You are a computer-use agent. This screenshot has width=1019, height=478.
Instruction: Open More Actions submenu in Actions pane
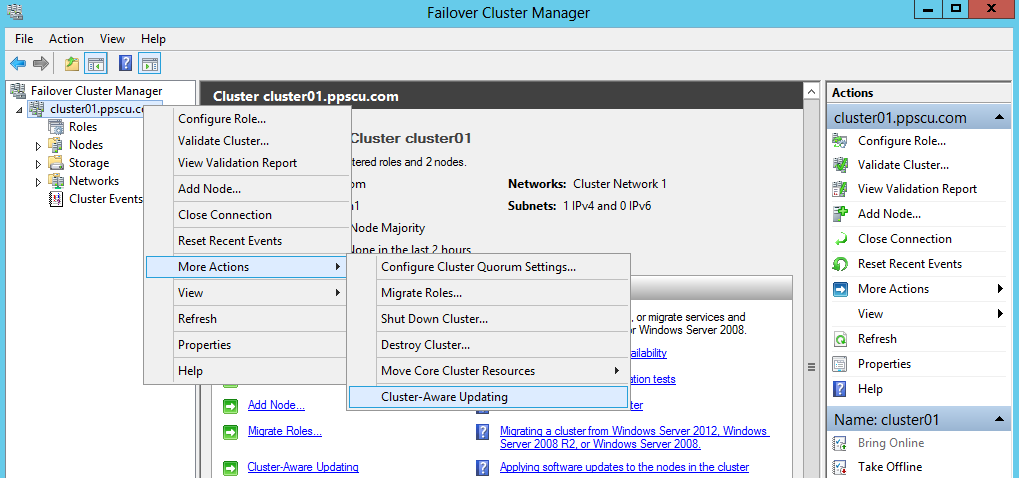pyautogui.click(x=919, y=289)
